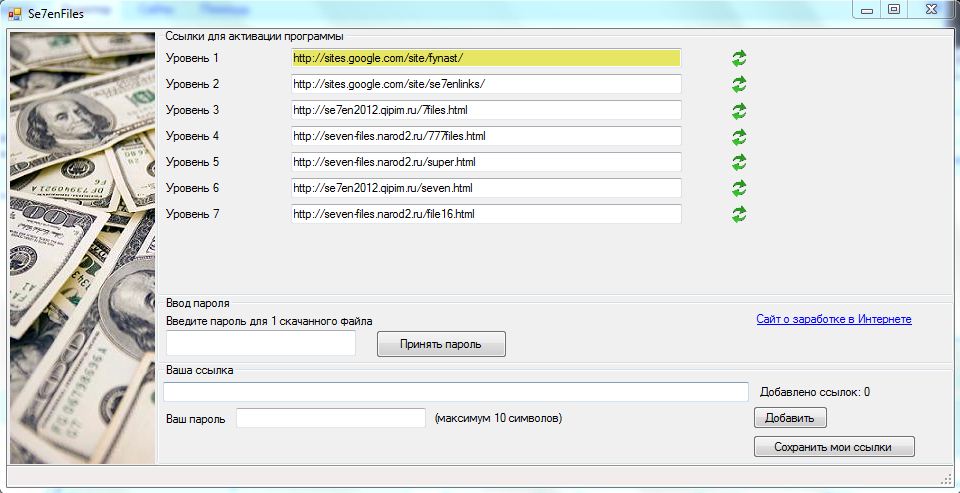Click the seven.html URL field
960x493 pixels.
pyautogui.click(x=486, y=188)
